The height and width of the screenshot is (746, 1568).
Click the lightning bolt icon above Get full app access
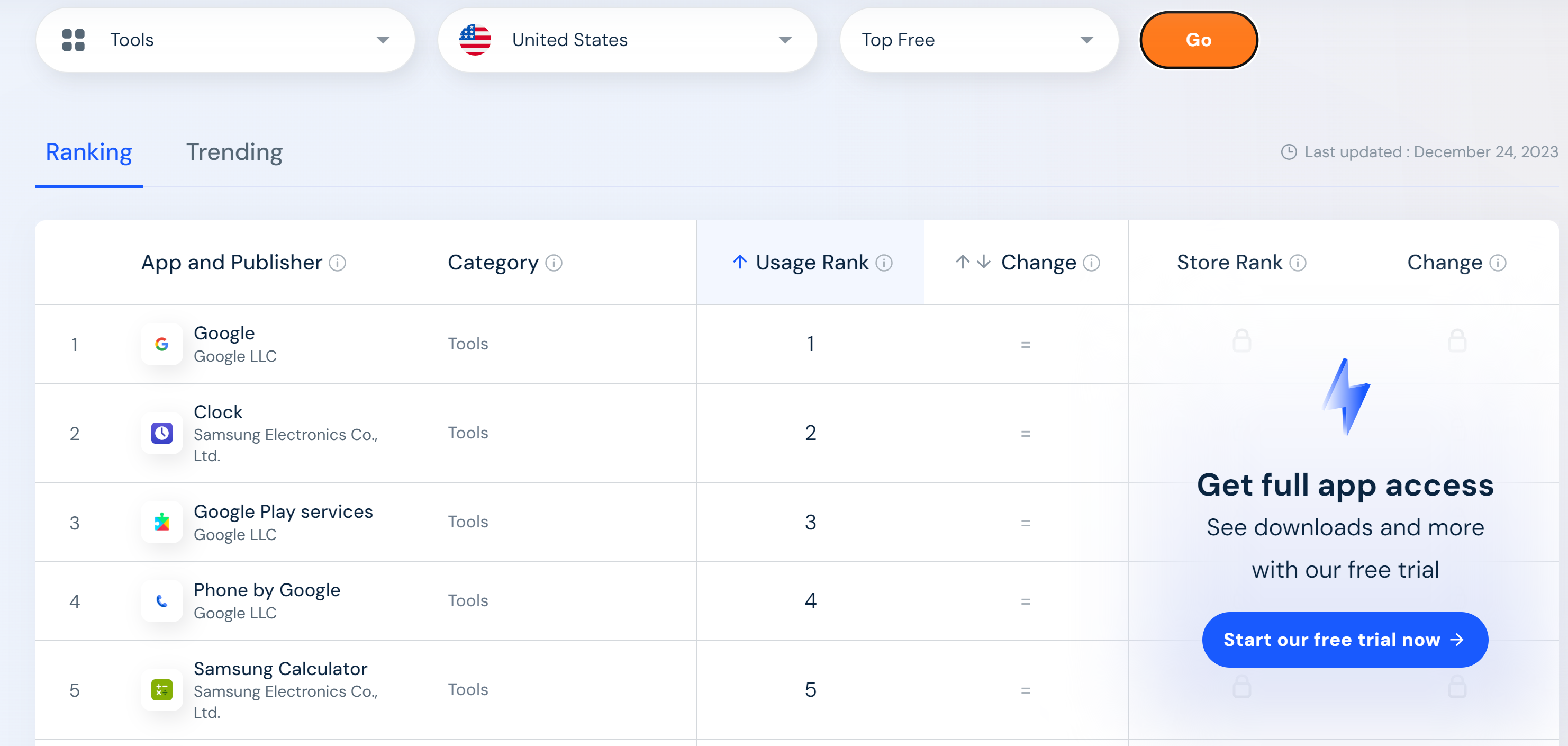coord(1345,397)
